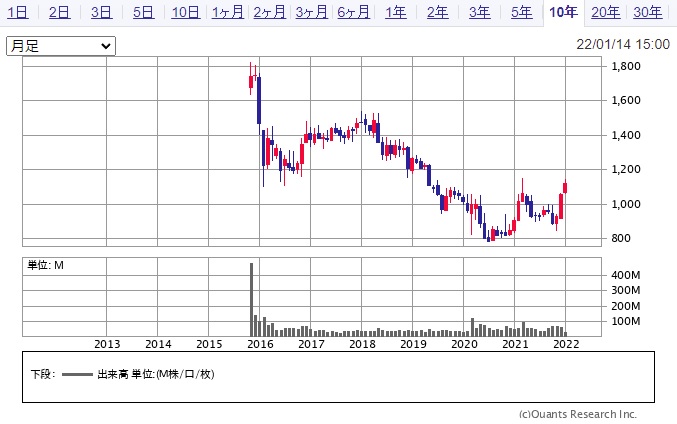The height and width of the screenshot is (424, 677).
Task: Click the (c)Quants Research Inc. credit
Action: 578,414
